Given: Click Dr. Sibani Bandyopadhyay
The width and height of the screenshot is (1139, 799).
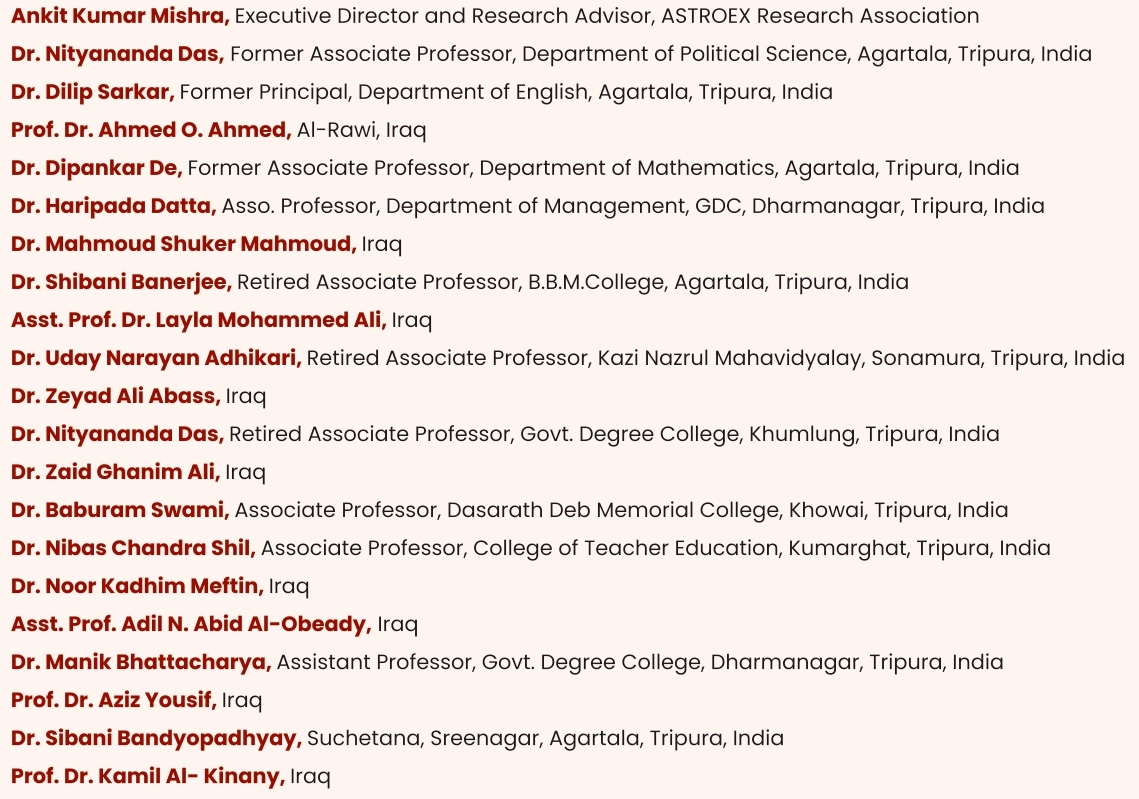Looking at the screenshot, I should [x=156, y=738].
